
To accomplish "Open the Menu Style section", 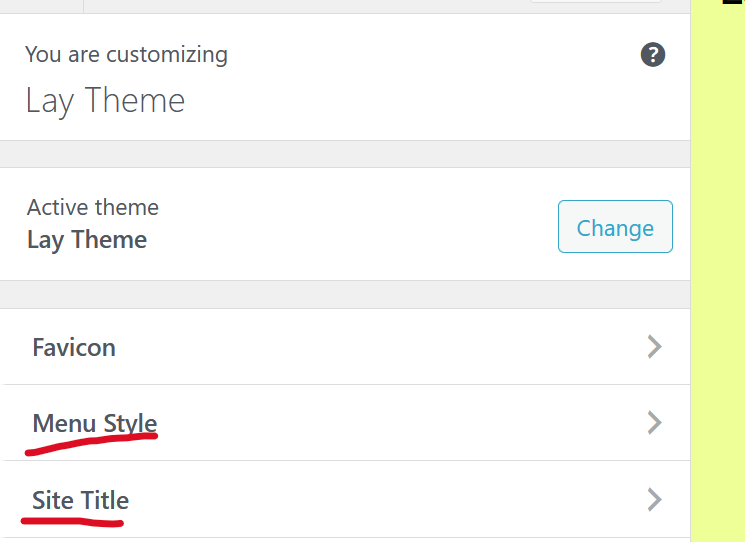I will click(95, 422).
